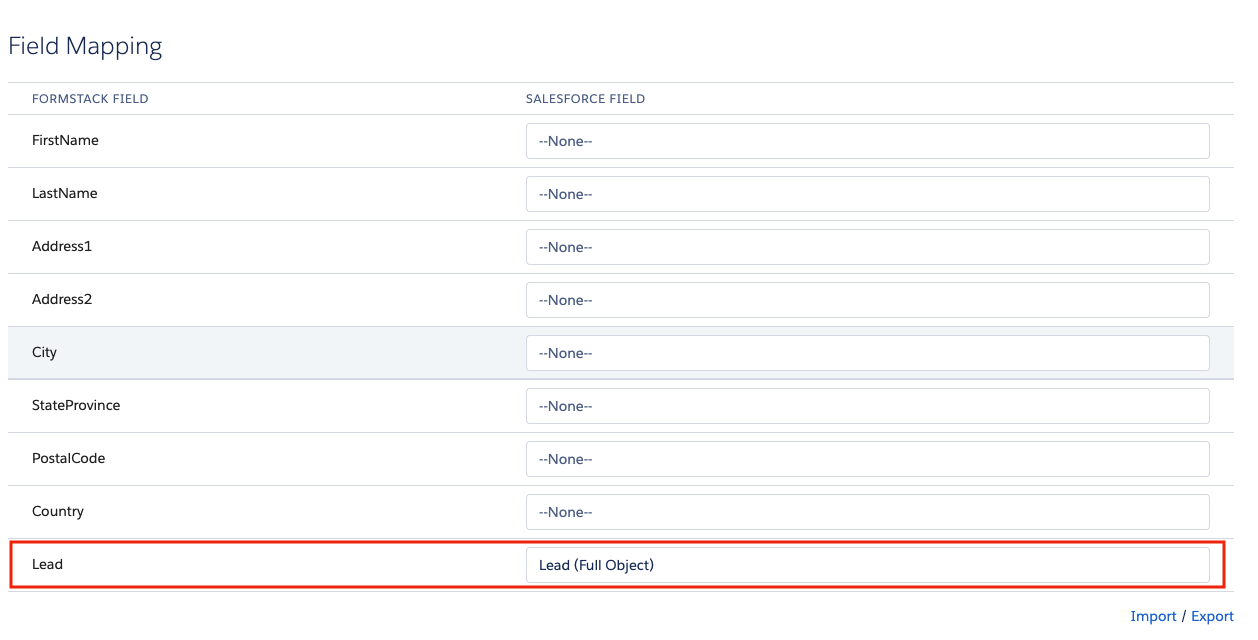Click the Field Mapping heading

(x=85, y=46)
